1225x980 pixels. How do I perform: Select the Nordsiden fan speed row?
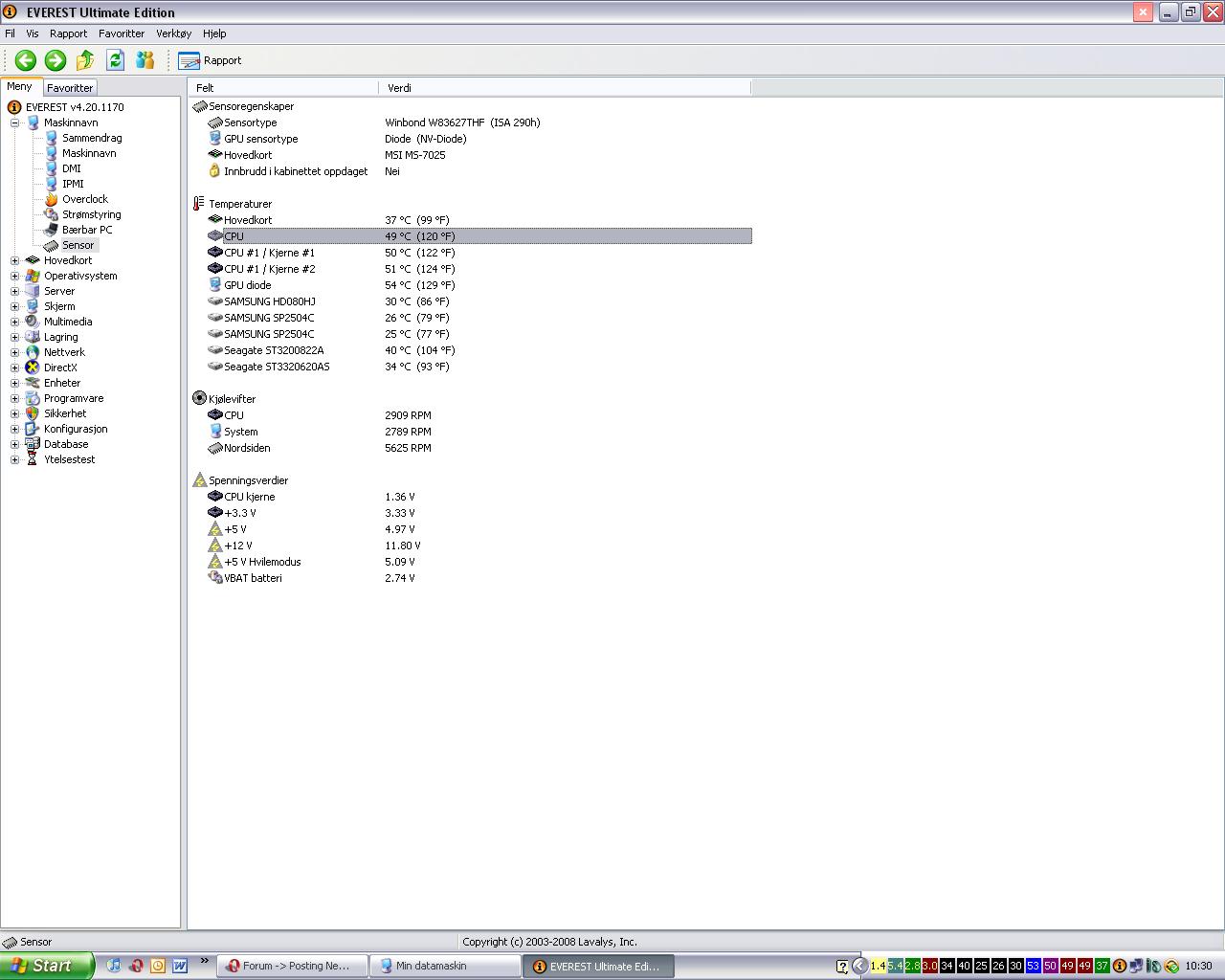pyautogui.click(x=471, y=448)
